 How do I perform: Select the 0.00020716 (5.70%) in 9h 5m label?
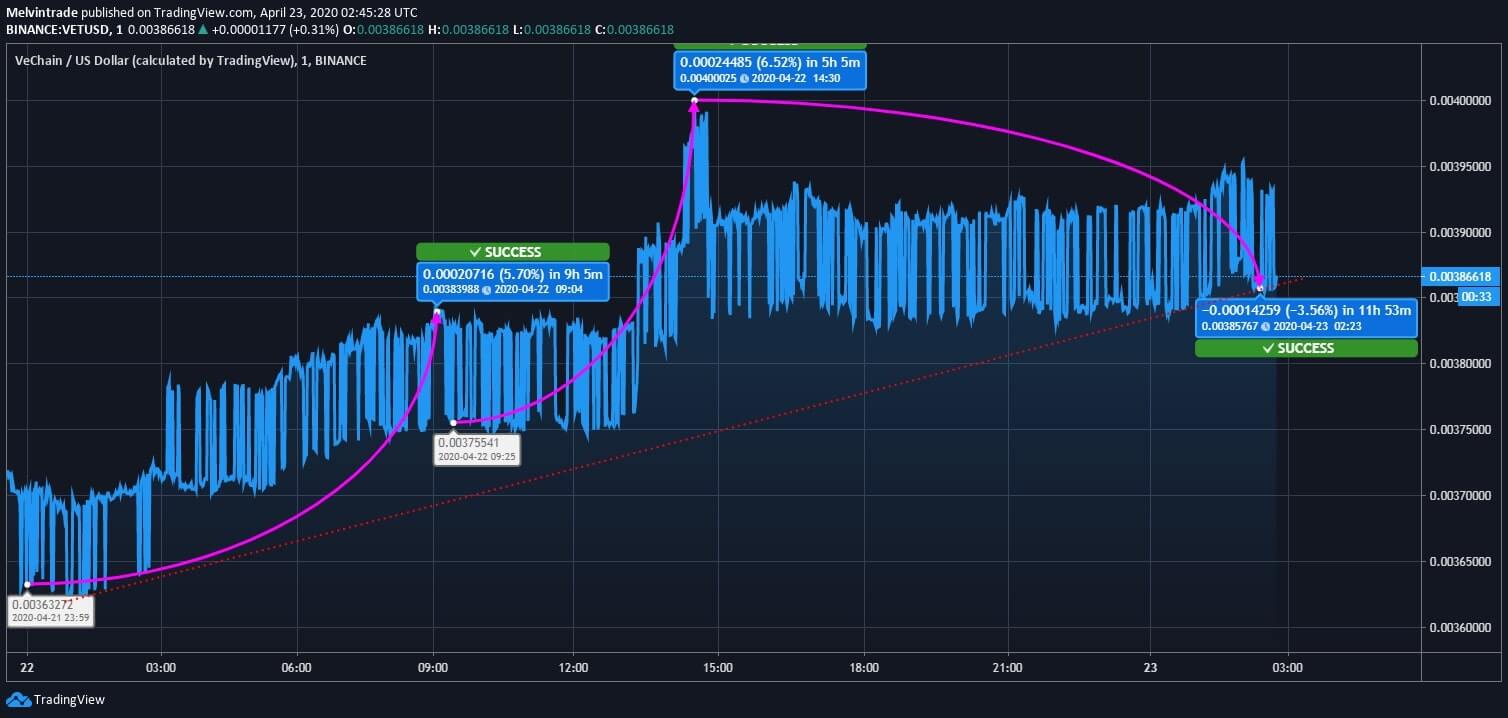[512, 281]
